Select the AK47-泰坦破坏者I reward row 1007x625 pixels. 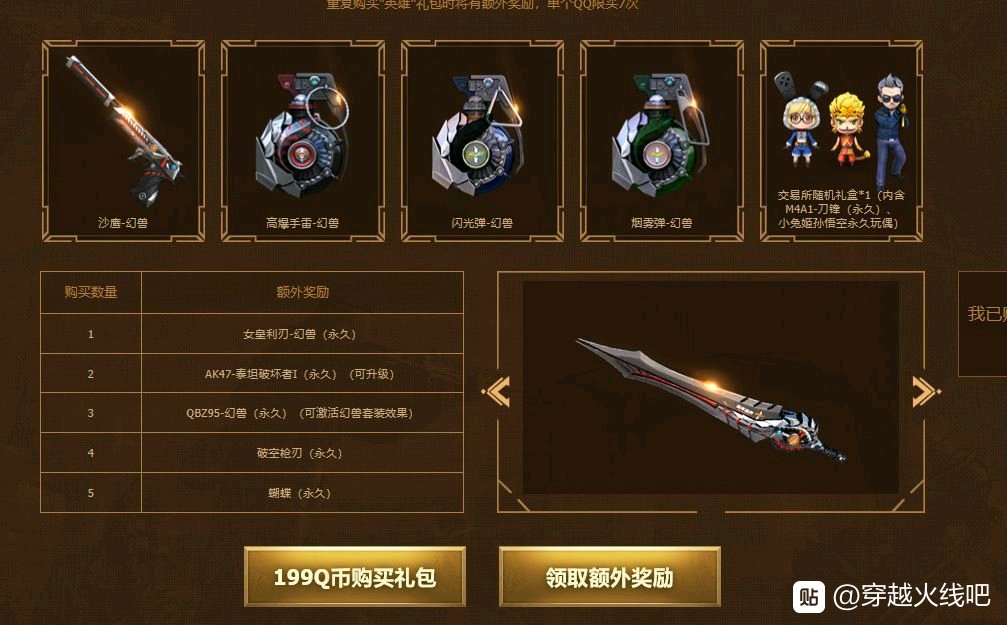tap(252, 374)
